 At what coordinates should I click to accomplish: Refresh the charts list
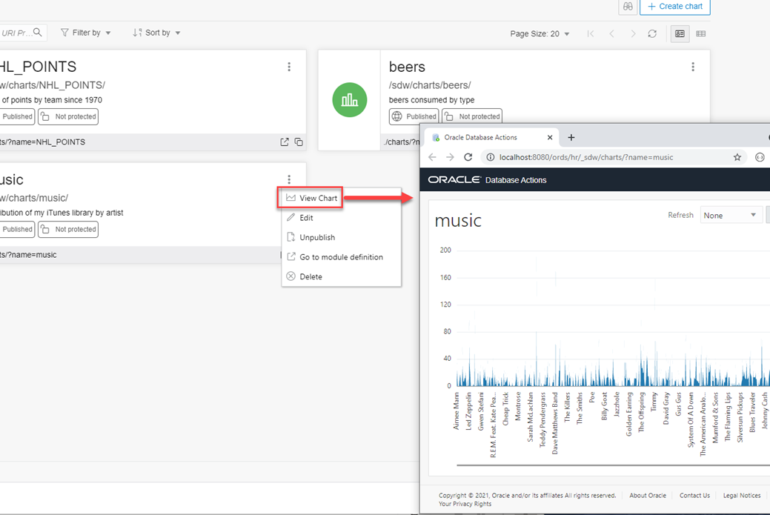[x=652, y=34]
